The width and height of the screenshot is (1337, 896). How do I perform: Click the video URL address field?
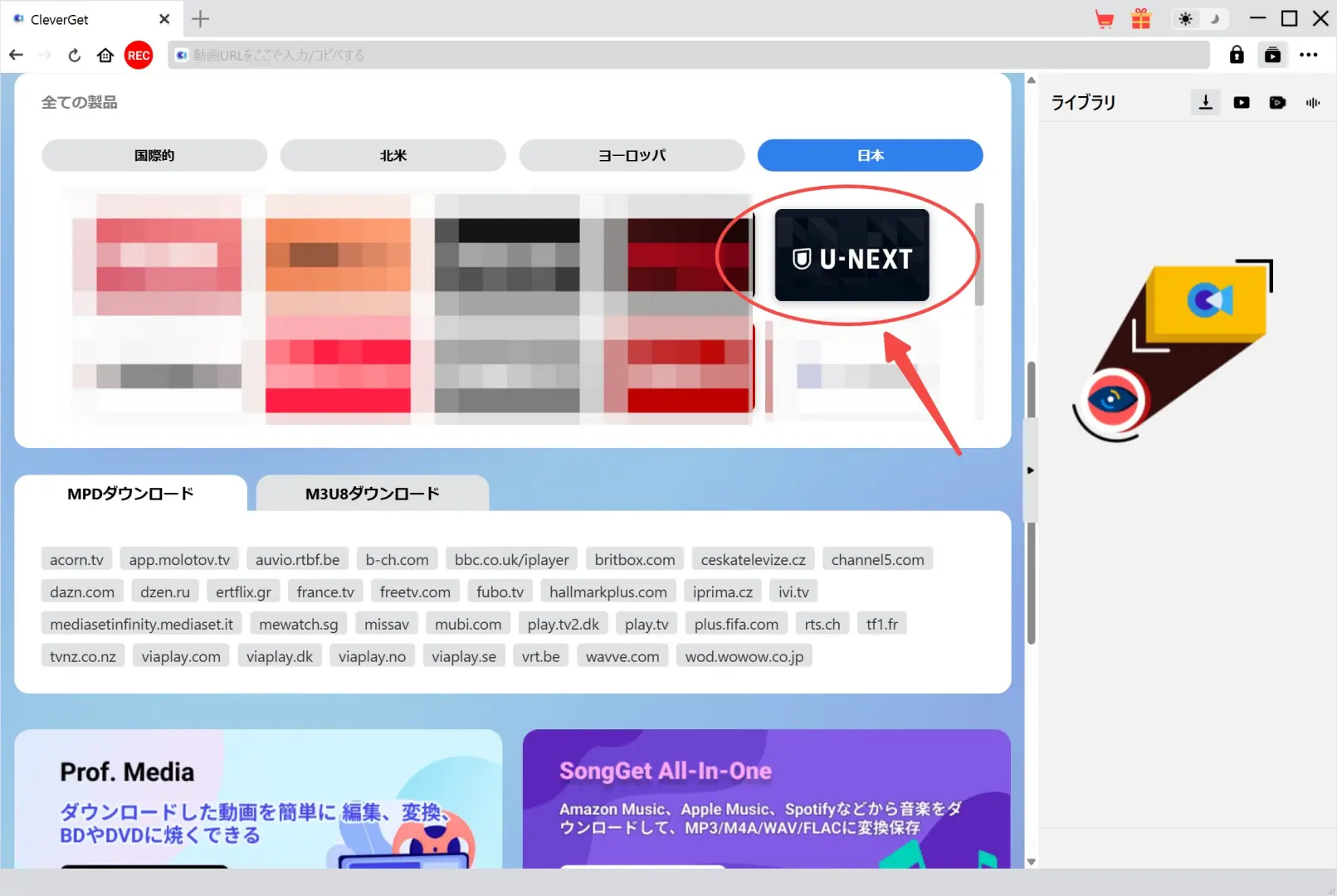(x=688, y=55)
